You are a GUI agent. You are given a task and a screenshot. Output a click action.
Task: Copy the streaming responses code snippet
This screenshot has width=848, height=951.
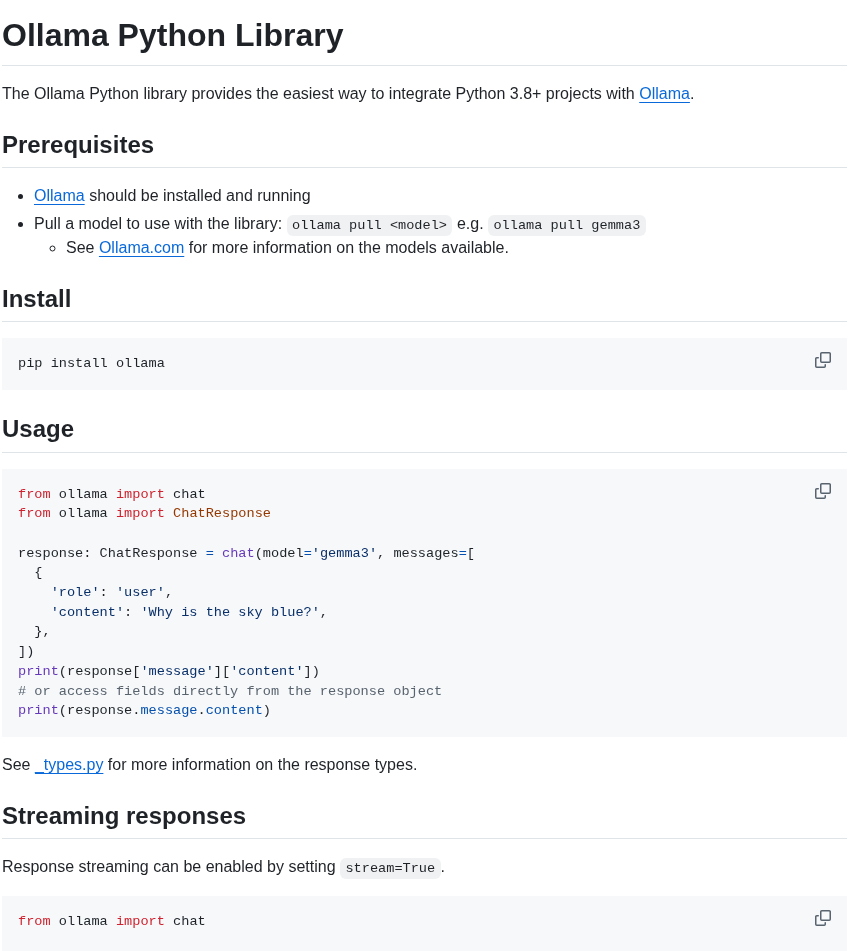[823, 918]
